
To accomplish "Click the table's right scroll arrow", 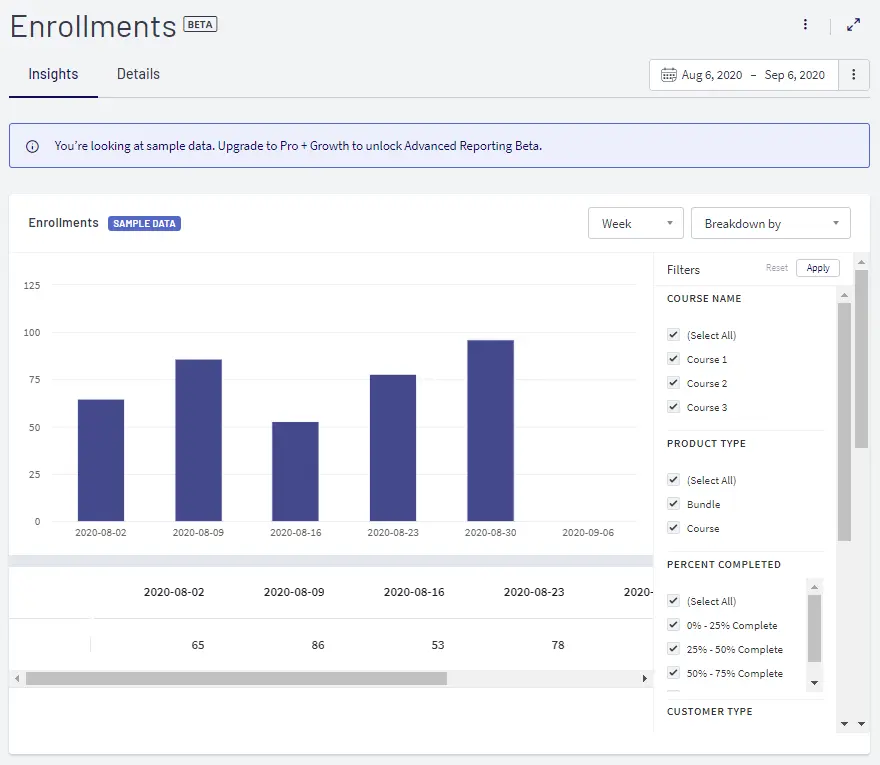I will [x=645, y=678].
